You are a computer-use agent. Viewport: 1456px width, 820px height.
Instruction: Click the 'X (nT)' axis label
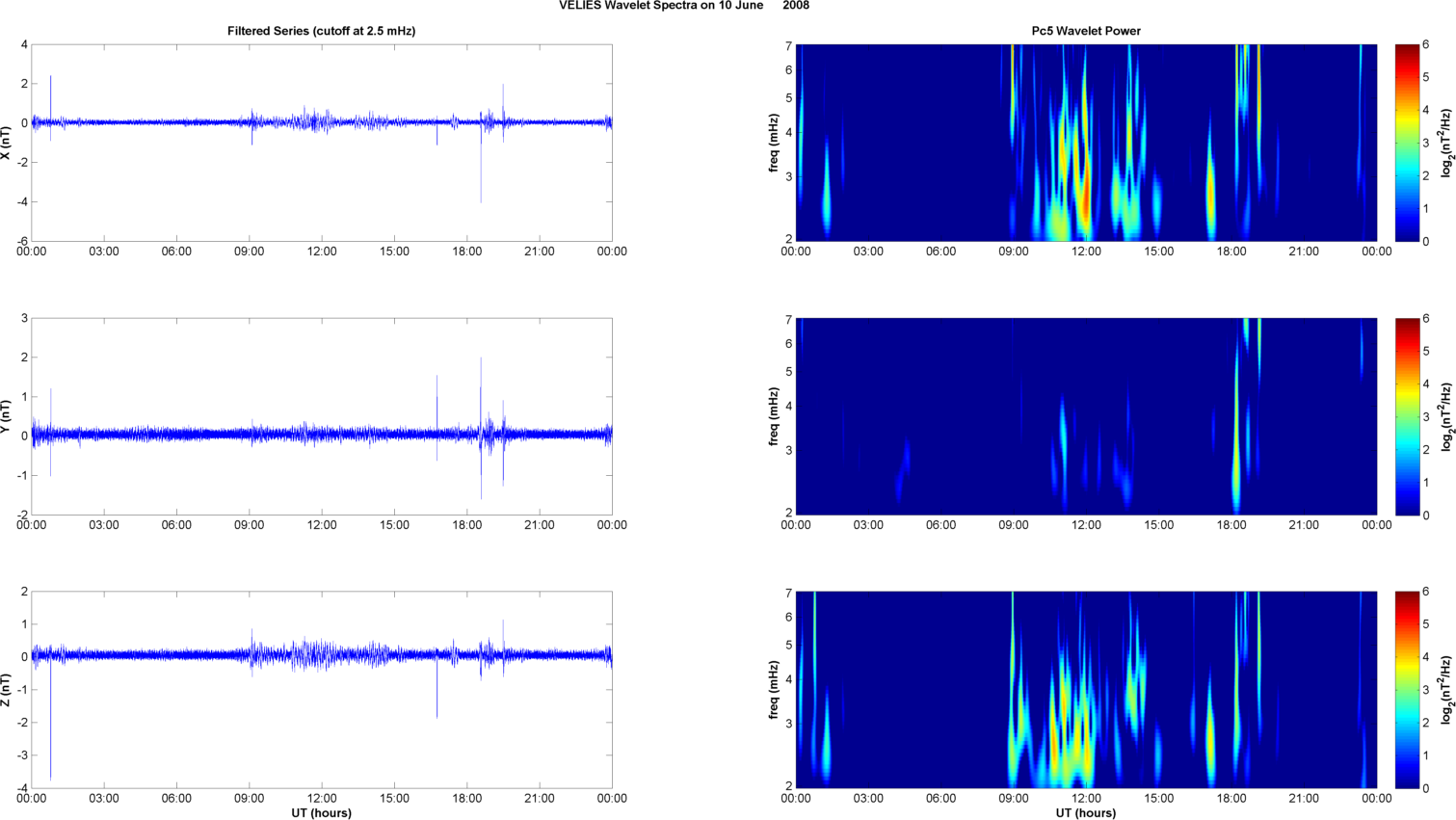pos(7,143)
